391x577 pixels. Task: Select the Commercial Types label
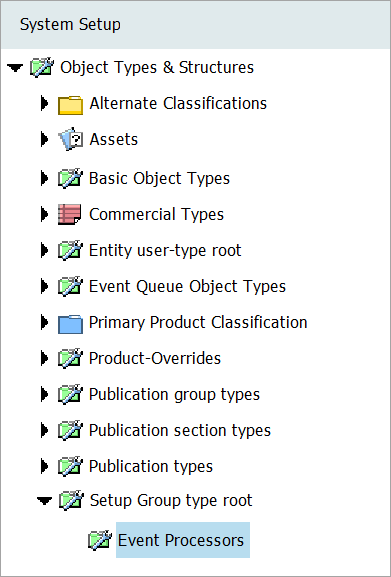[156, 215]
